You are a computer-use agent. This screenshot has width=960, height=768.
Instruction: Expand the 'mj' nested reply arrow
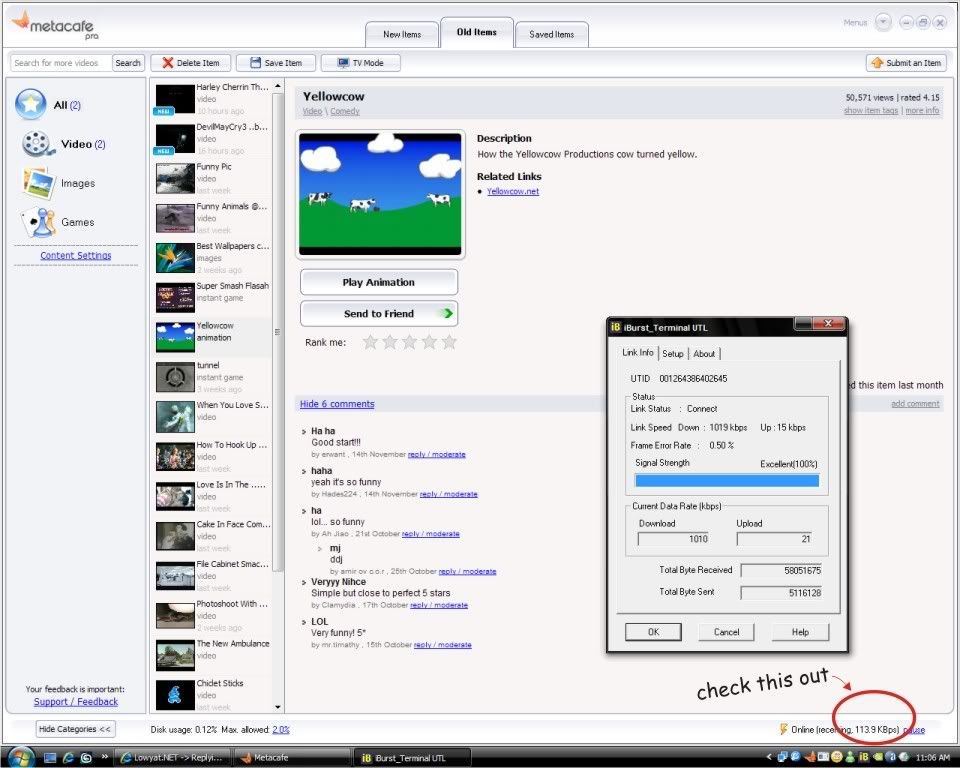coord(320,549)
